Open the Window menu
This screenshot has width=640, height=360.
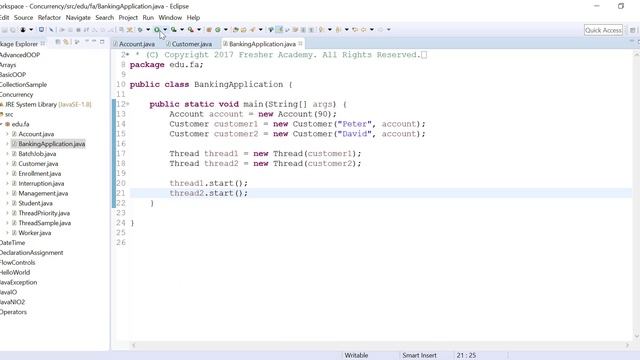(x=170, y=18)
